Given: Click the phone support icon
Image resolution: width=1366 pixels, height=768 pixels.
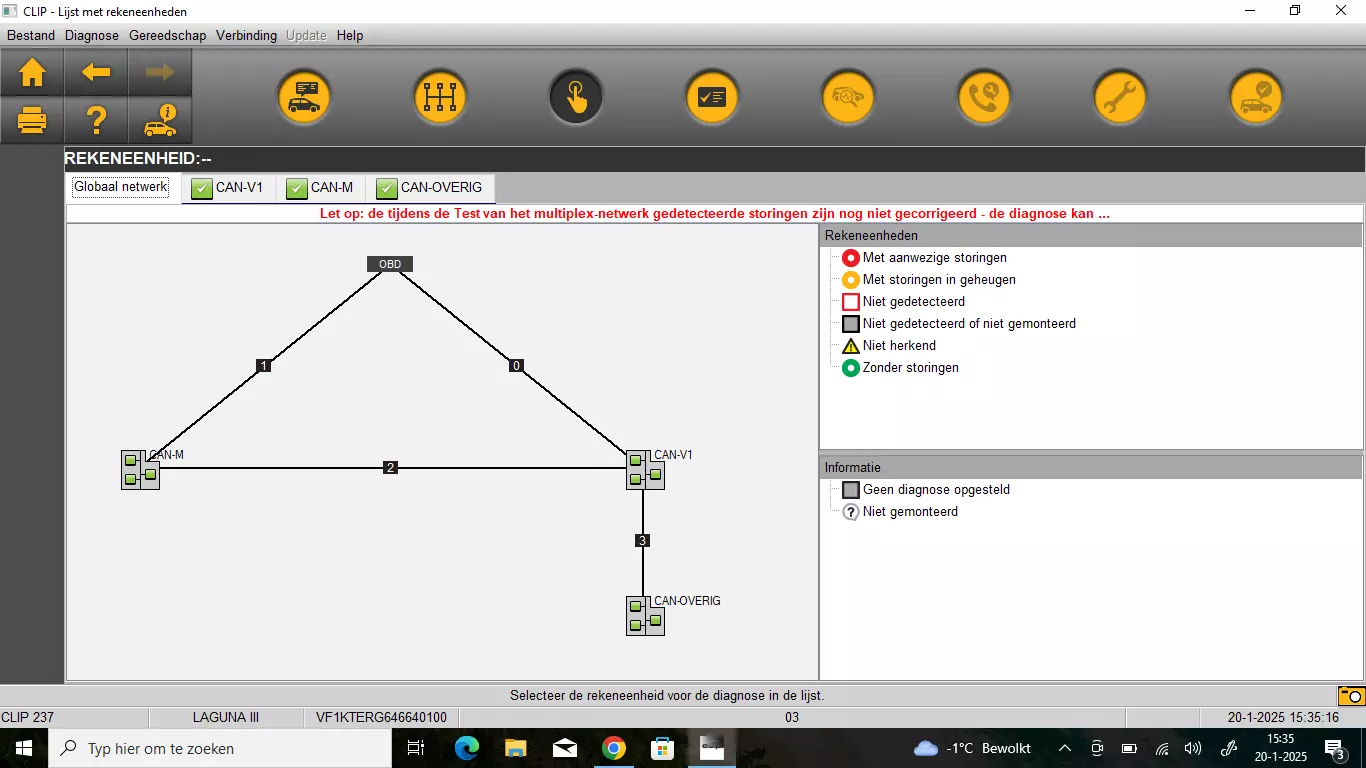Looking at the screenshot, I should pyautogui.click(x=983, y=98).
